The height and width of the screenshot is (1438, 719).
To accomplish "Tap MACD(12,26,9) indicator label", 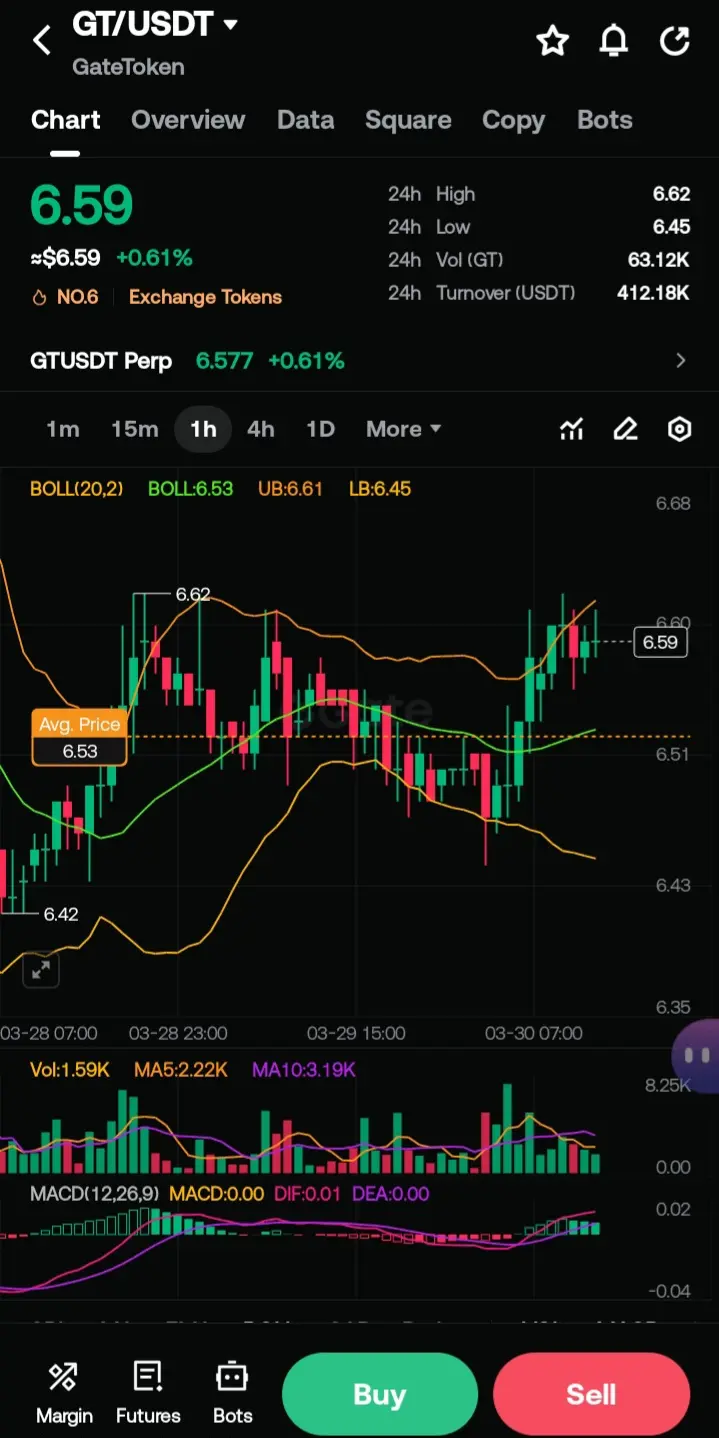I will [x=95, y=1194].
